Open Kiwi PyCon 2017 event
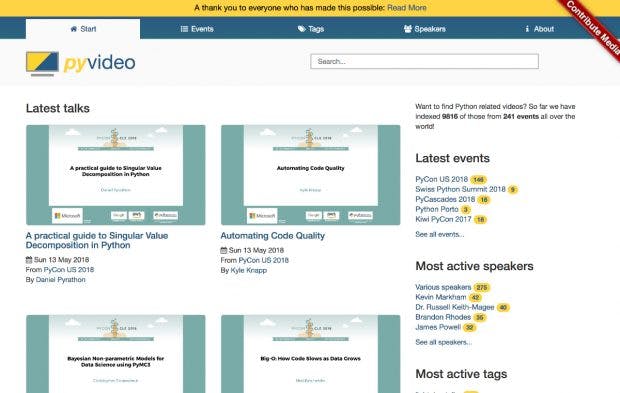This screenshot has height=393, width=620. [x=443, y=219]
